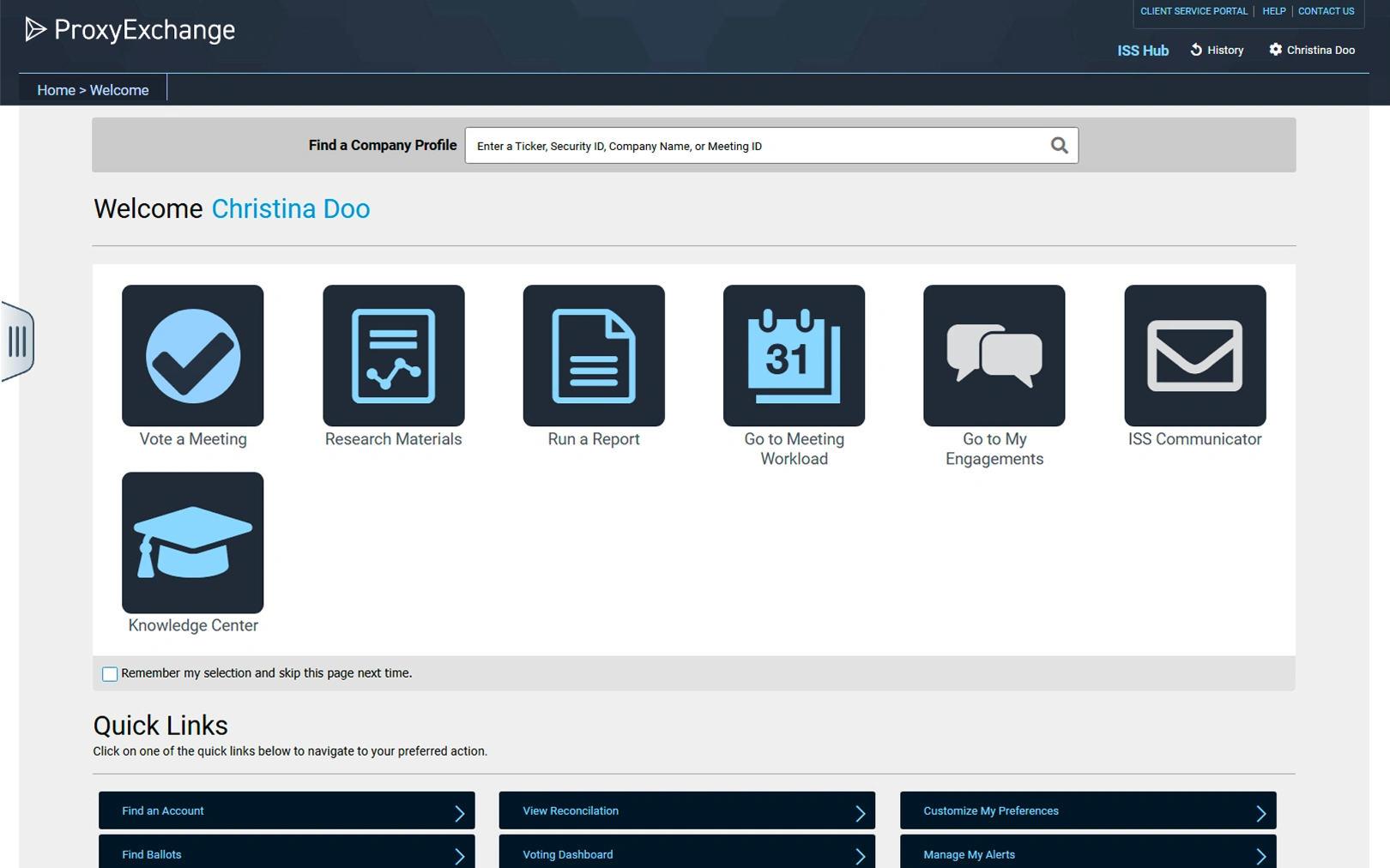Click the Run a Report label
The image size is (1390, 868).
point(594,439)
